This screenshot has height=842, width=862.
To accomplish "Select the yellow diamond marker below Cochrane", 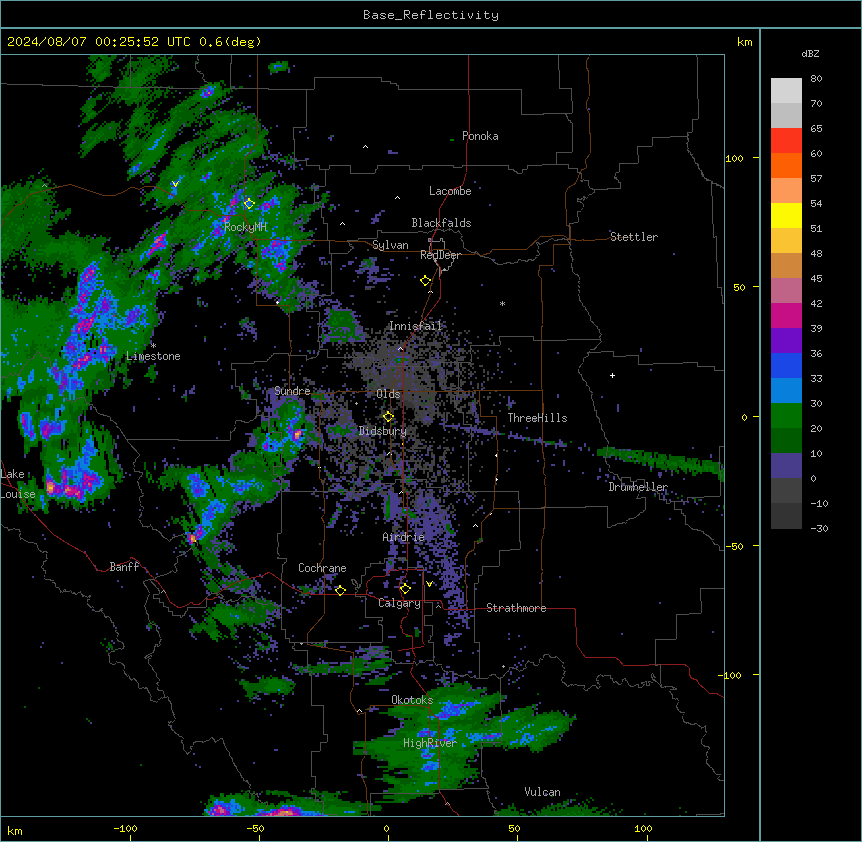I will (x=340, y=590).
